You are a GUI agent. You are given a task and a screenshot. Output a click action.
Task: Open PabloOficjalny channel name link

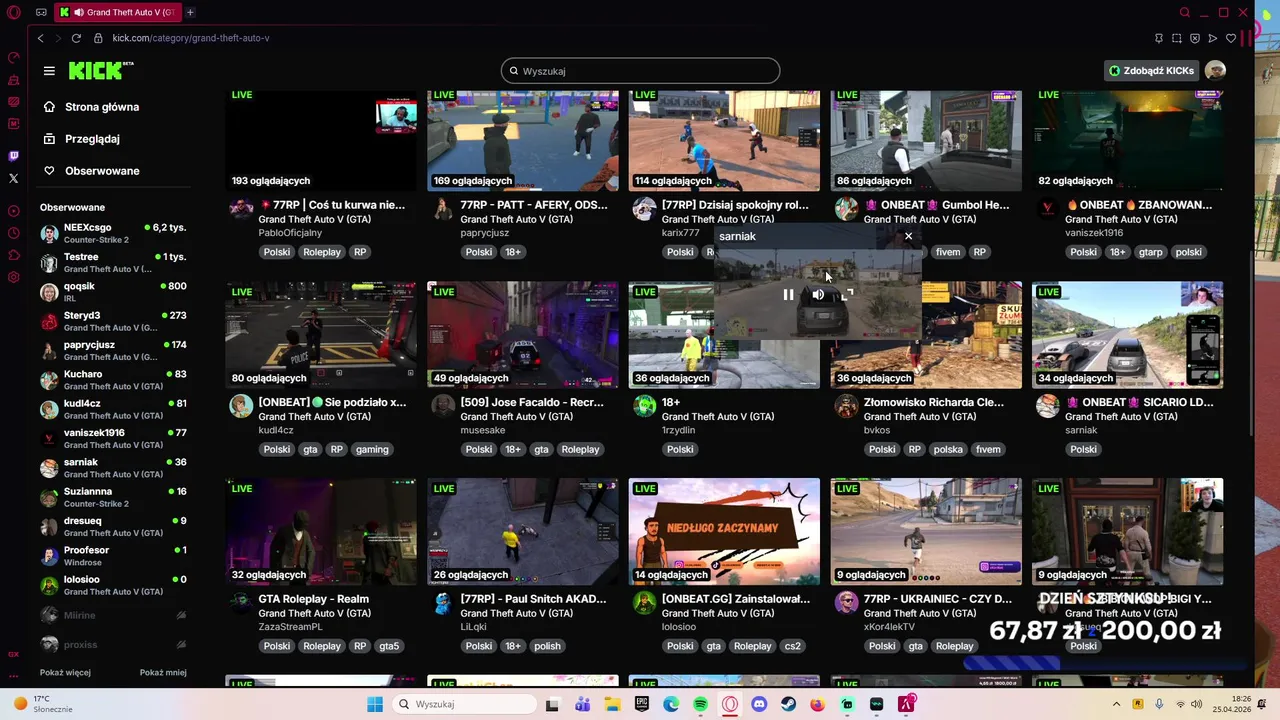coord(290,233)
